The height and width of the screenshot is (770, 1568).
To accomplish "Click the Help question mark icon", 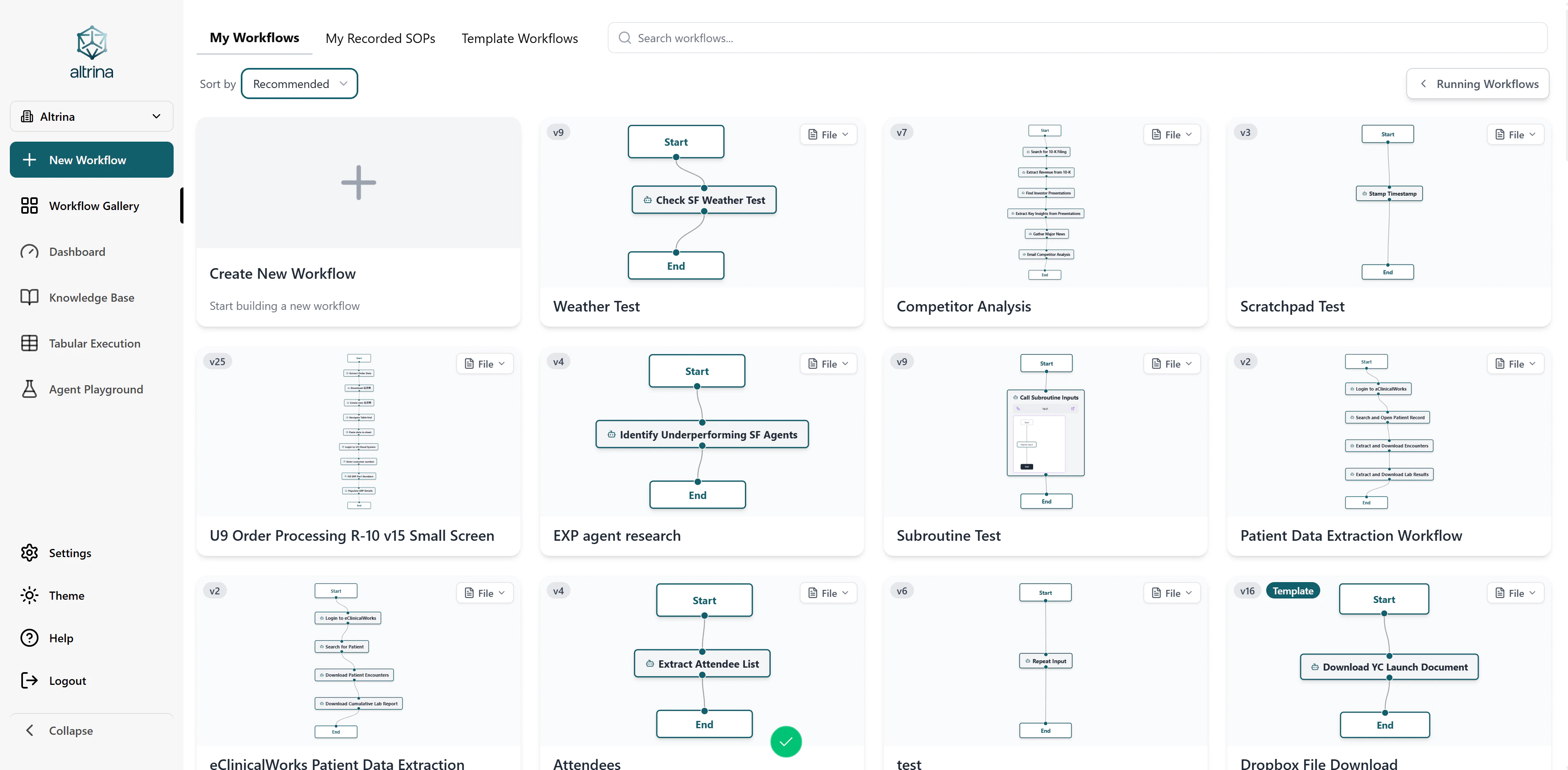I will (x=29, y=638).
